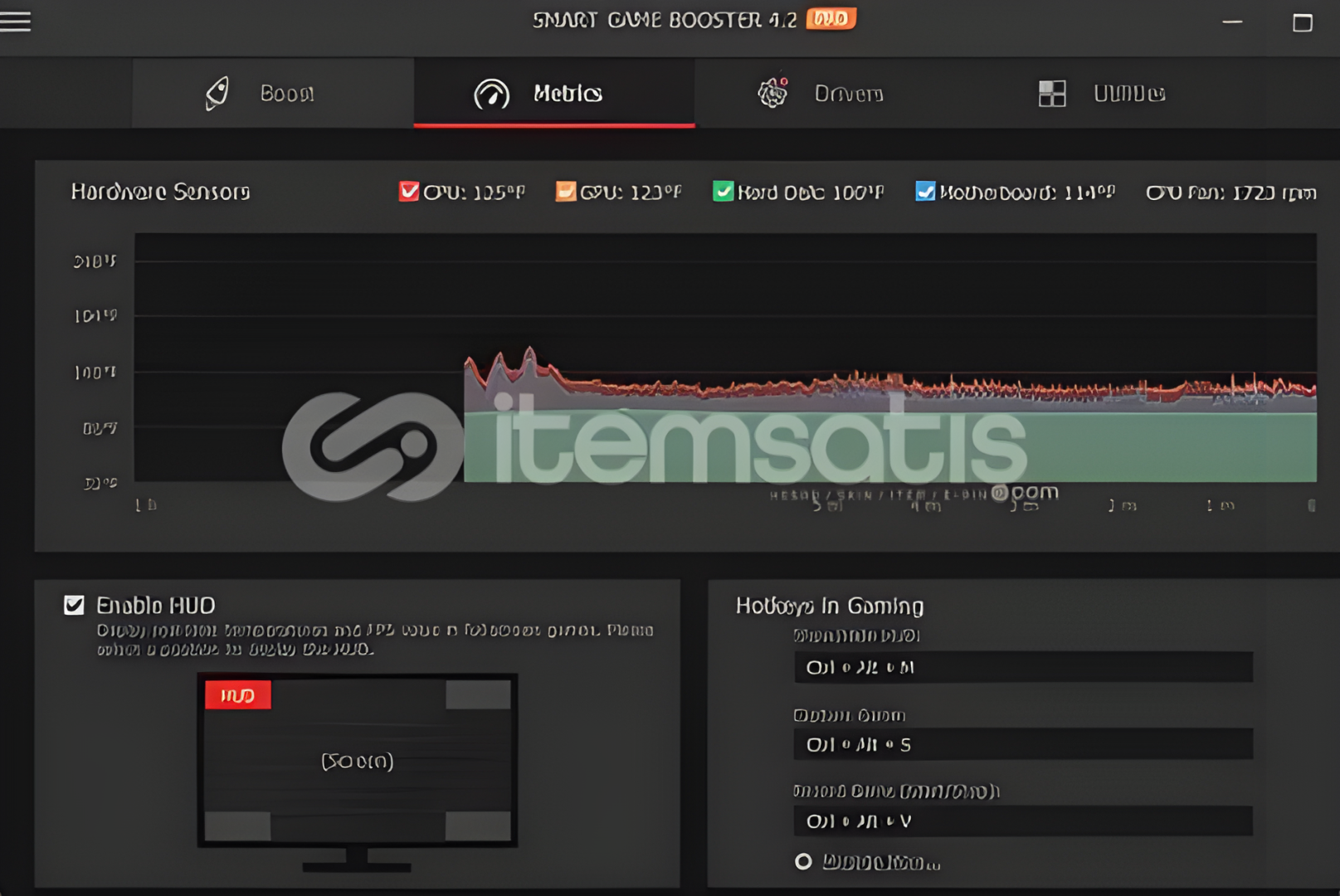Image resolution: width=1340 pixels, height=896 pixels.
Task: Click the PRO badge in title bar
Action: point(831,19)
